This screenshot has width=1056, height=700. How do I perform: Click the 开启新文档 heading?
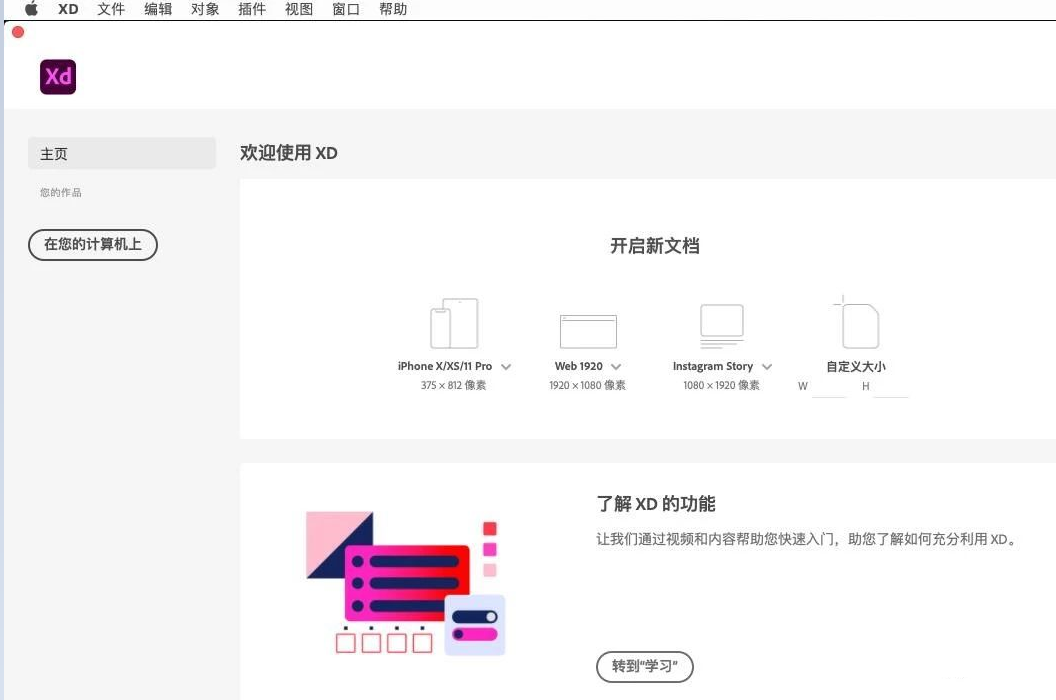click(x=655, y=246)
